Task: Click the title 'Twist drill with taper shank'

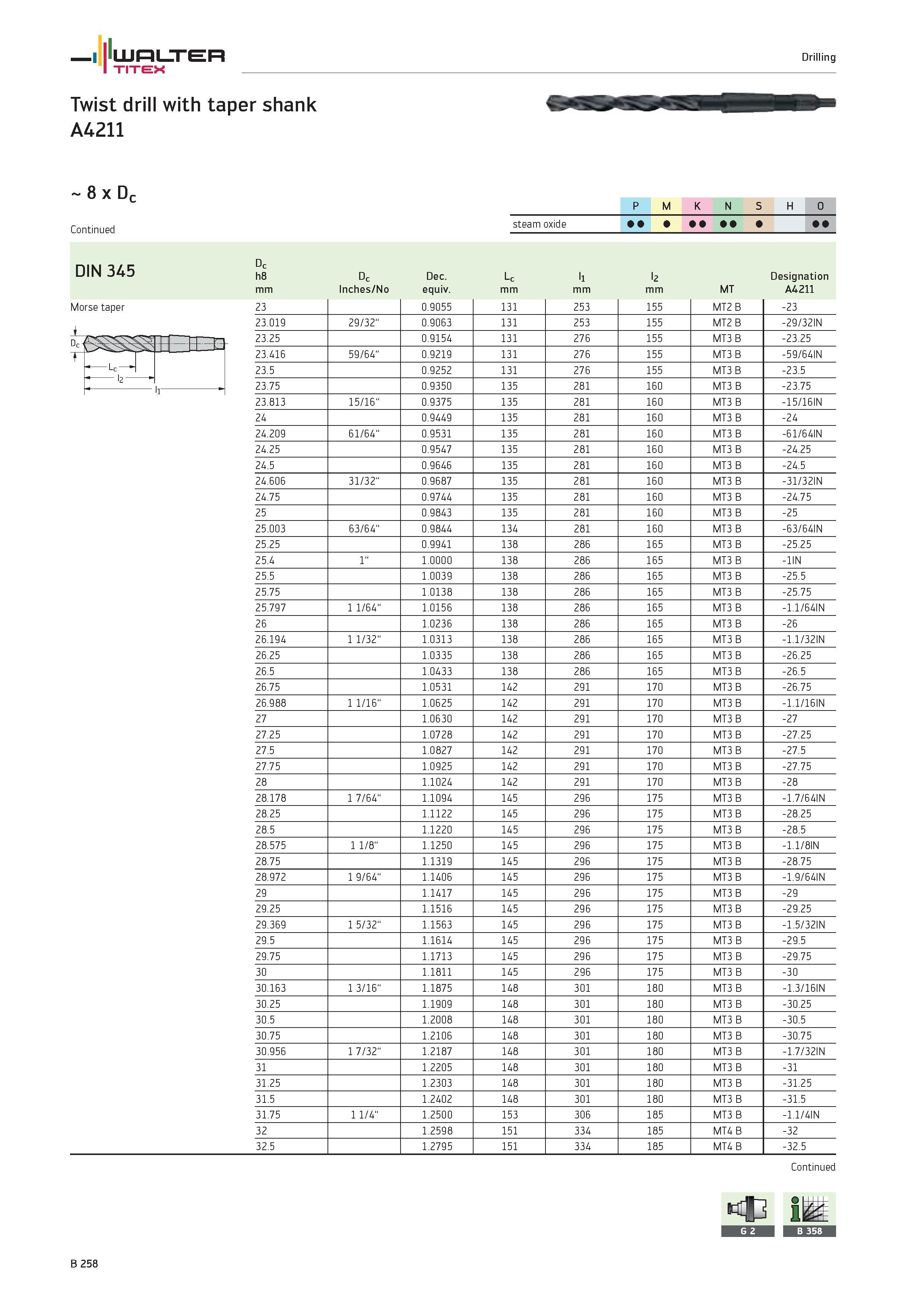Action: tap(193, 105)
